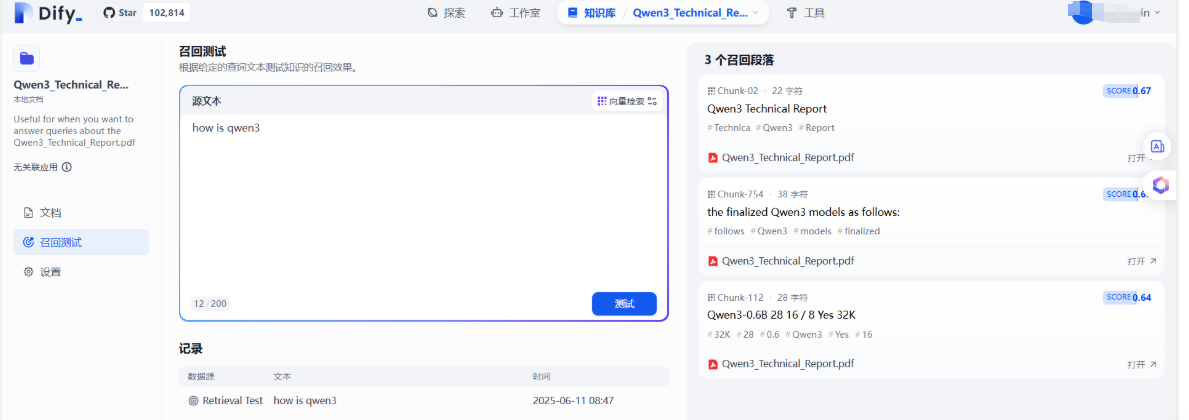Viewport: 1189px width, 420px height.
Task: Click the 设置 gear icon in sidebar
Action: point(29,272)
